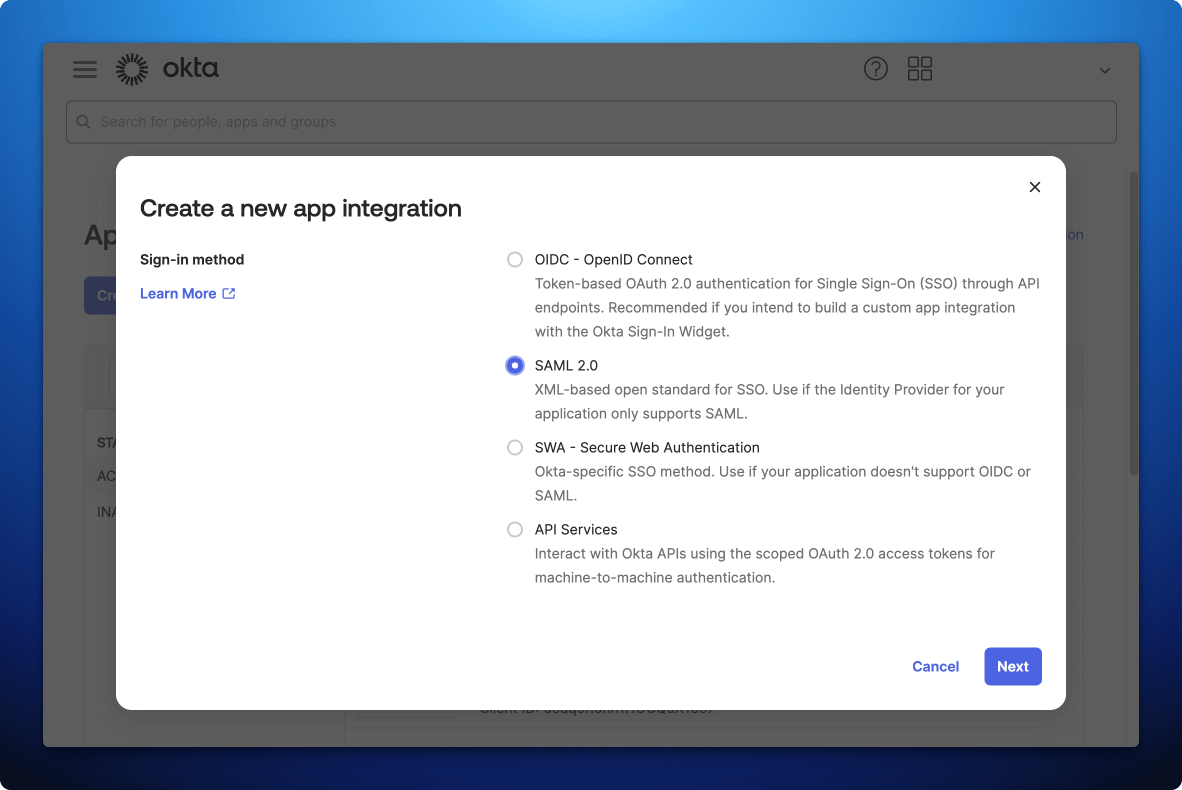Viewport: 1182px width, 790px height.
Task: Choose SWA - Secure Web Authentication
Action: pos(514,447)
